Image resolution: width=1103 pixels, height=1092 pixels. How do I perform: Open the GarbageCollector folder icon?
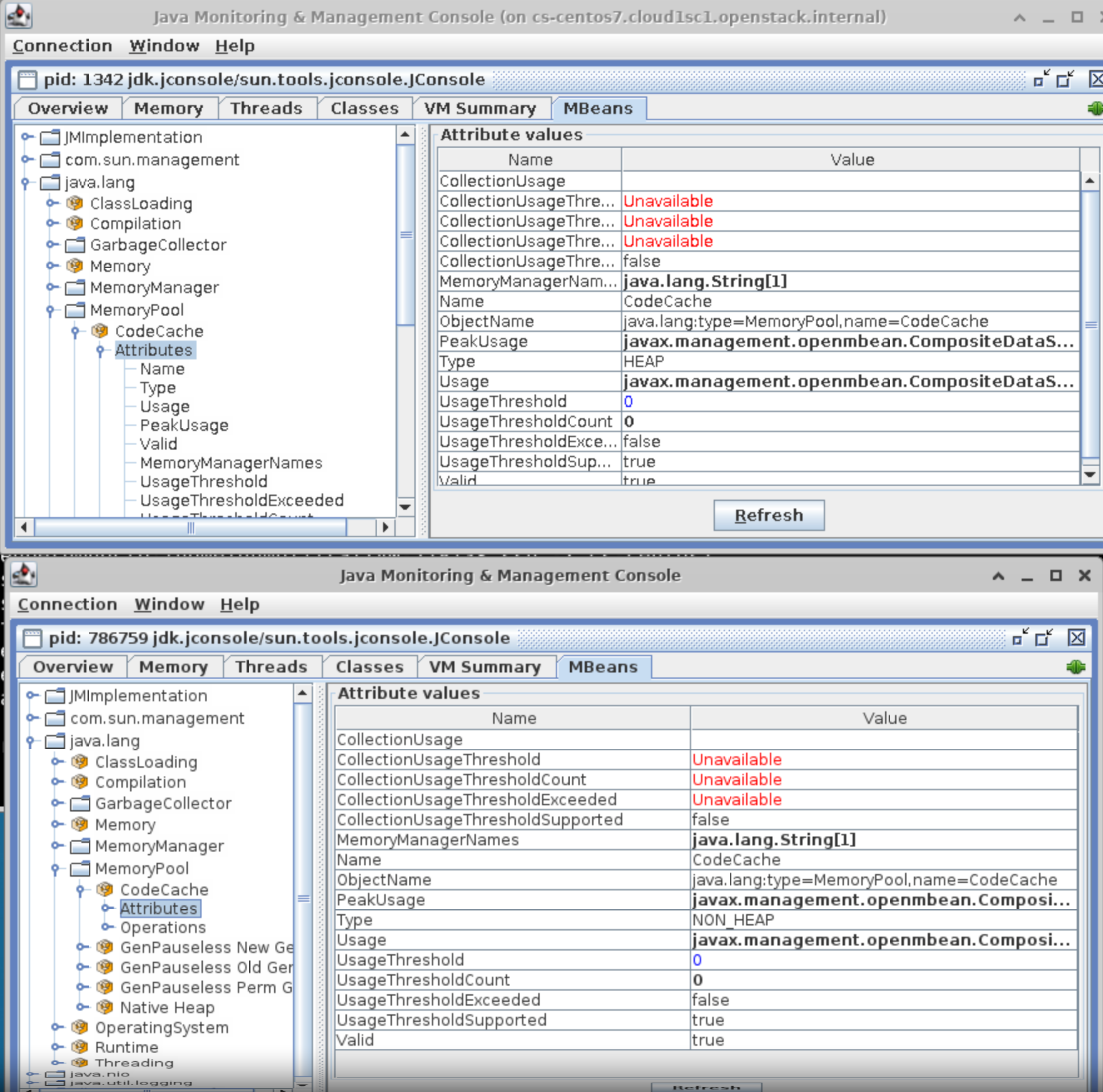point(74,245)
